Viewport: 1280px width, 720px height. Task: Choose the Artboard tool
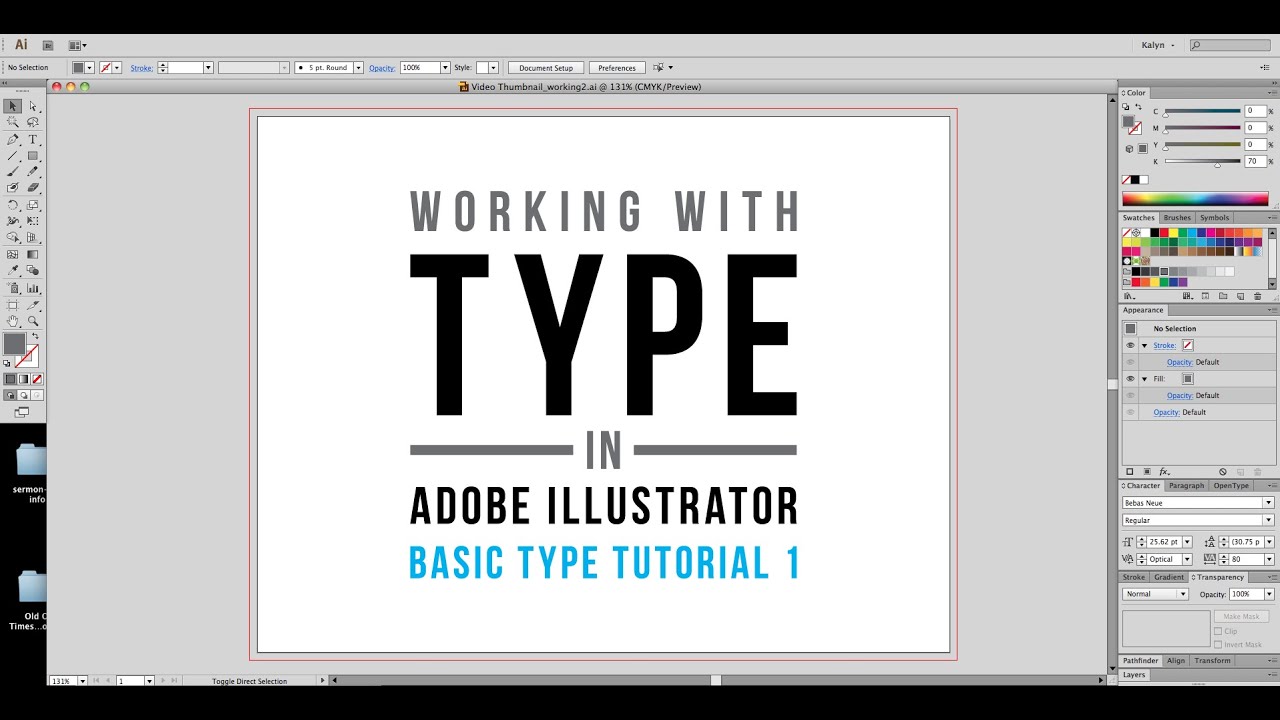[13, 305]
